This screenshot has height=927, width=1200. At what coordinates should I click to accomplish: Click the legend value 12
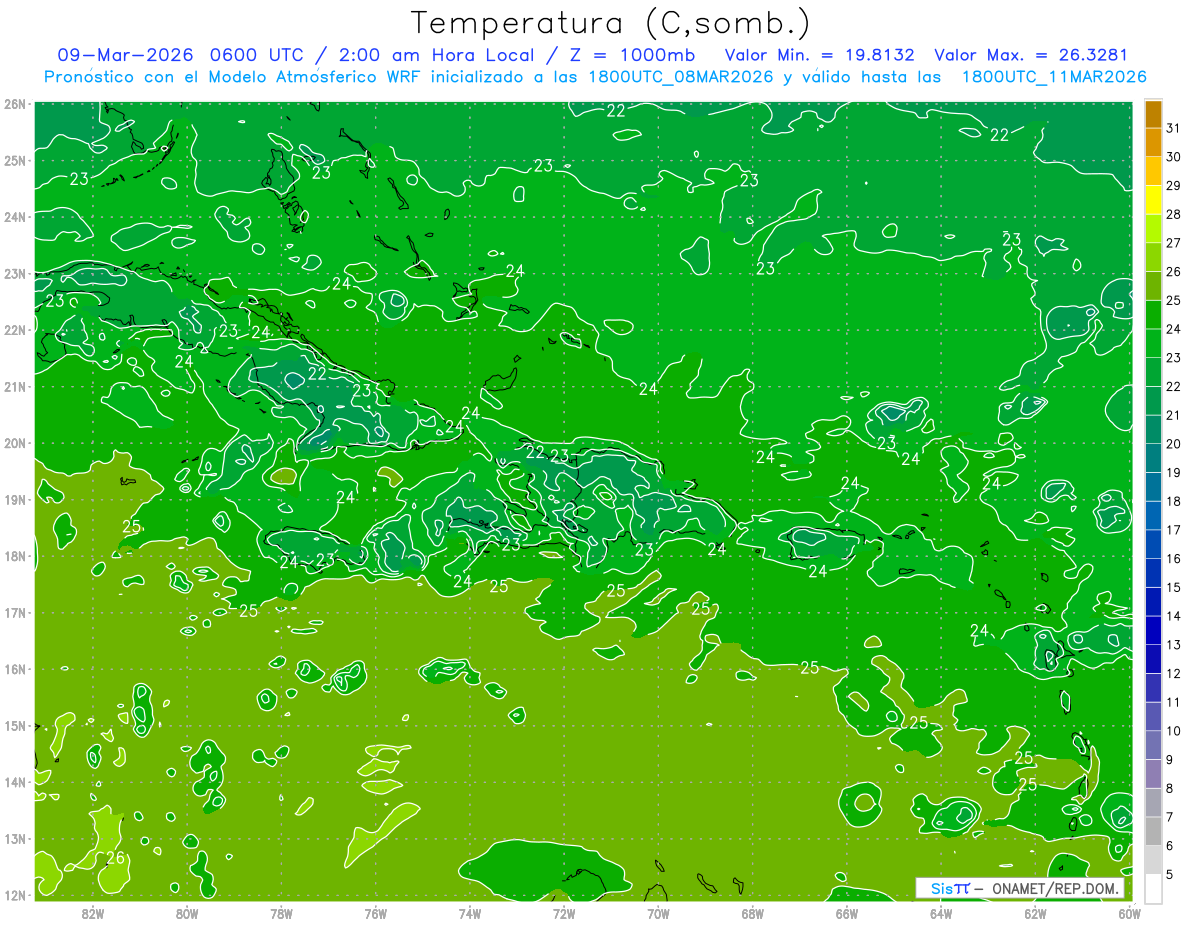tap(1173, 673)
